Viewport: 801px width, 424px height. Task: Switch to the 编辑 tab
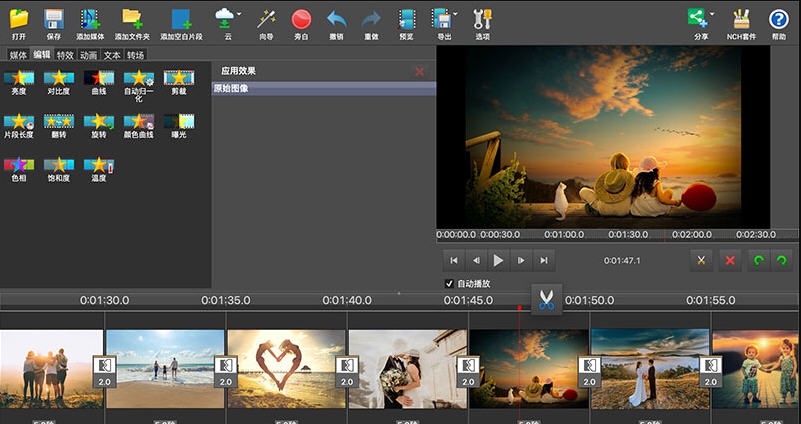(42, 55)
